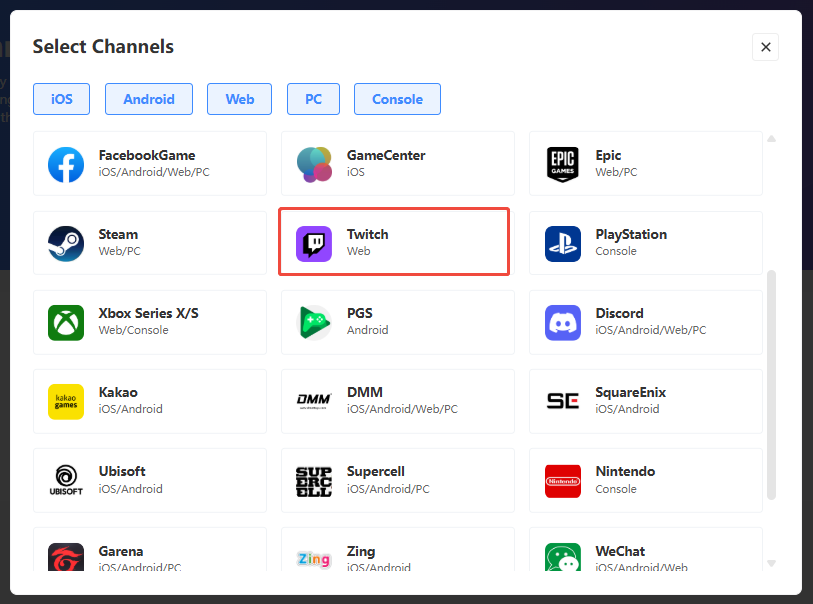The height and width of the screenshot is (604, 813).
Task: Select the Kakao channel name
Action: [118, 392]
